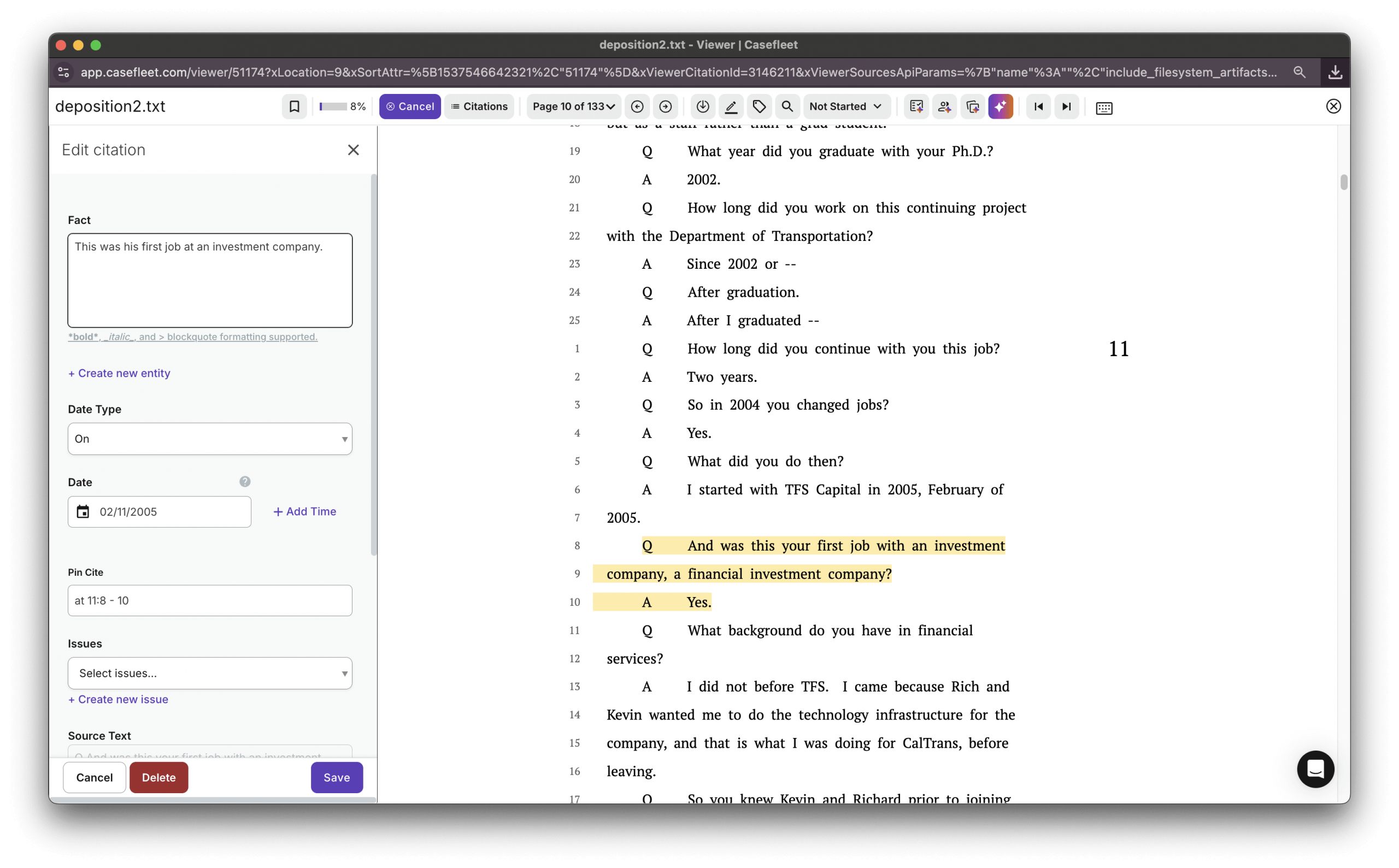
Task: Select the highlighter pen tool
Action: [x=731, y=107]
